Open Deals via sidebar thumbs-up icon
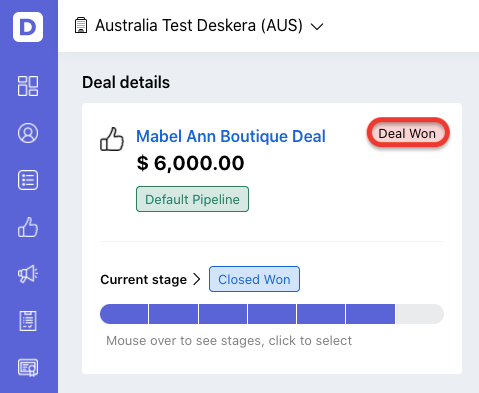 point(28,227)
